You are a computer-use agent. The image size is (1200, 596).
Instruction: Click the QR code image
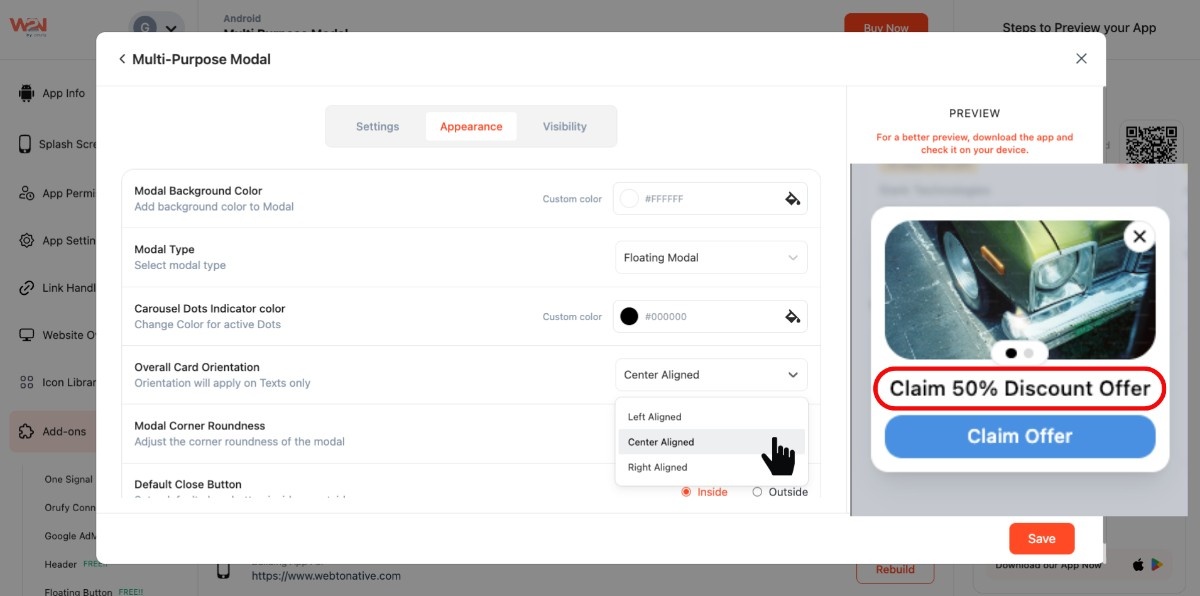(1150, 144)
